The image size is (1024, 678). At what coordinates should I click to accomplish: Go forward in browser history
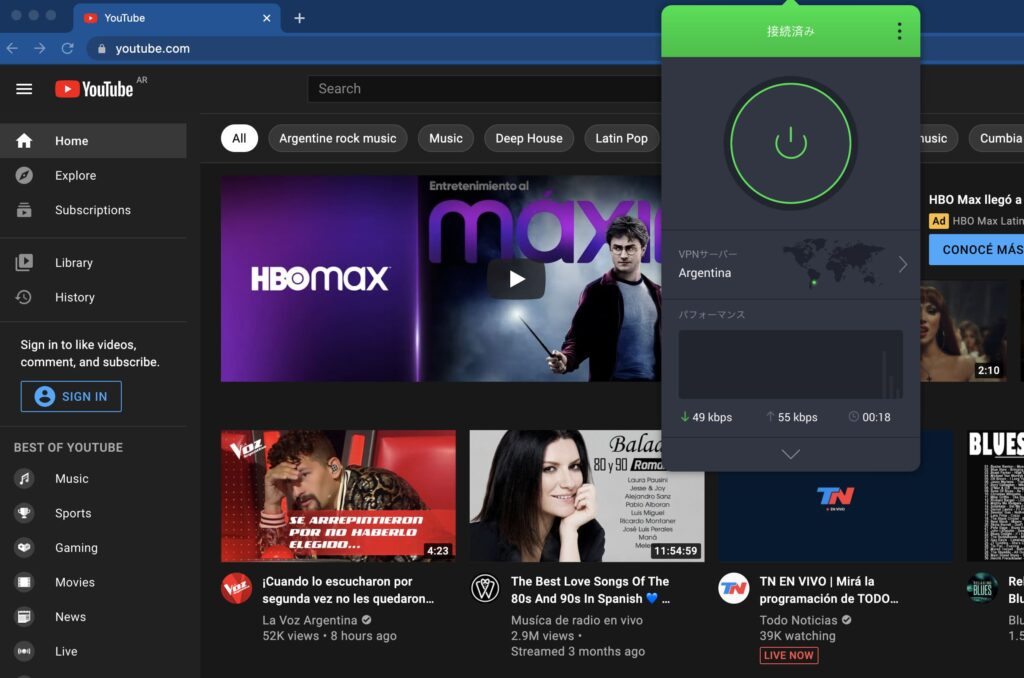(40, 48)
